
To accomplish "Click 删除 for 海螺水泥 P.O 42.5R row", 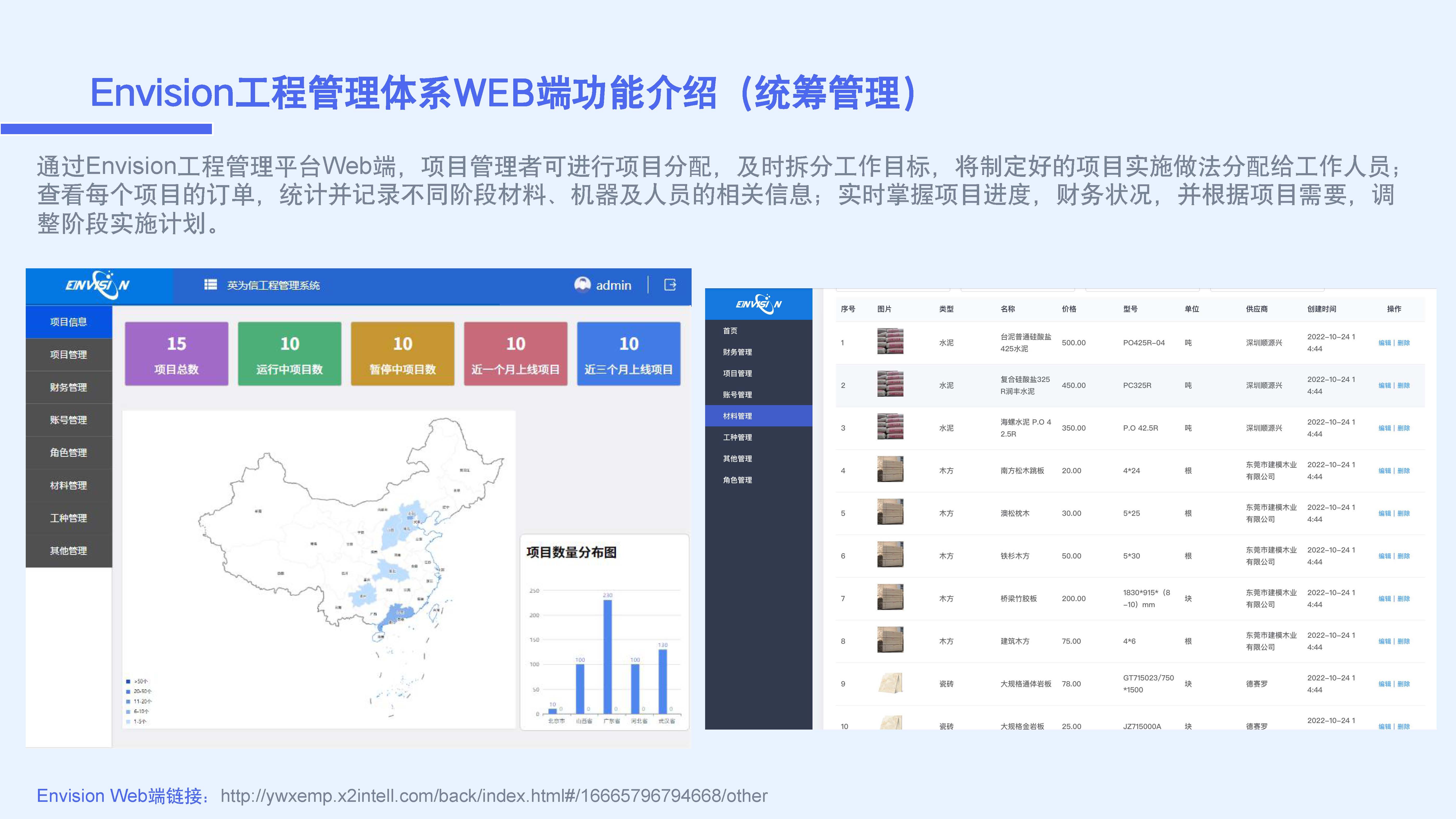I will 1403,428.
